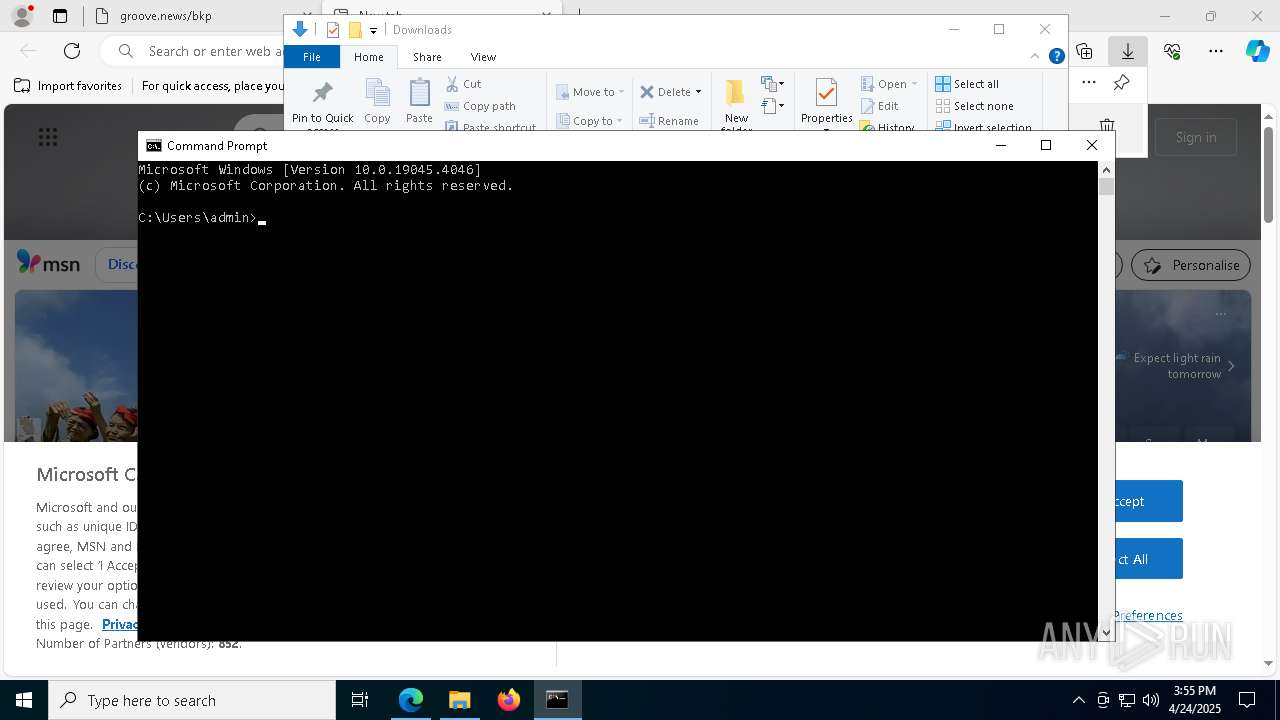Click the Edge tab actions menu icon
1280x720 pixels.
(x=60, y=16)
